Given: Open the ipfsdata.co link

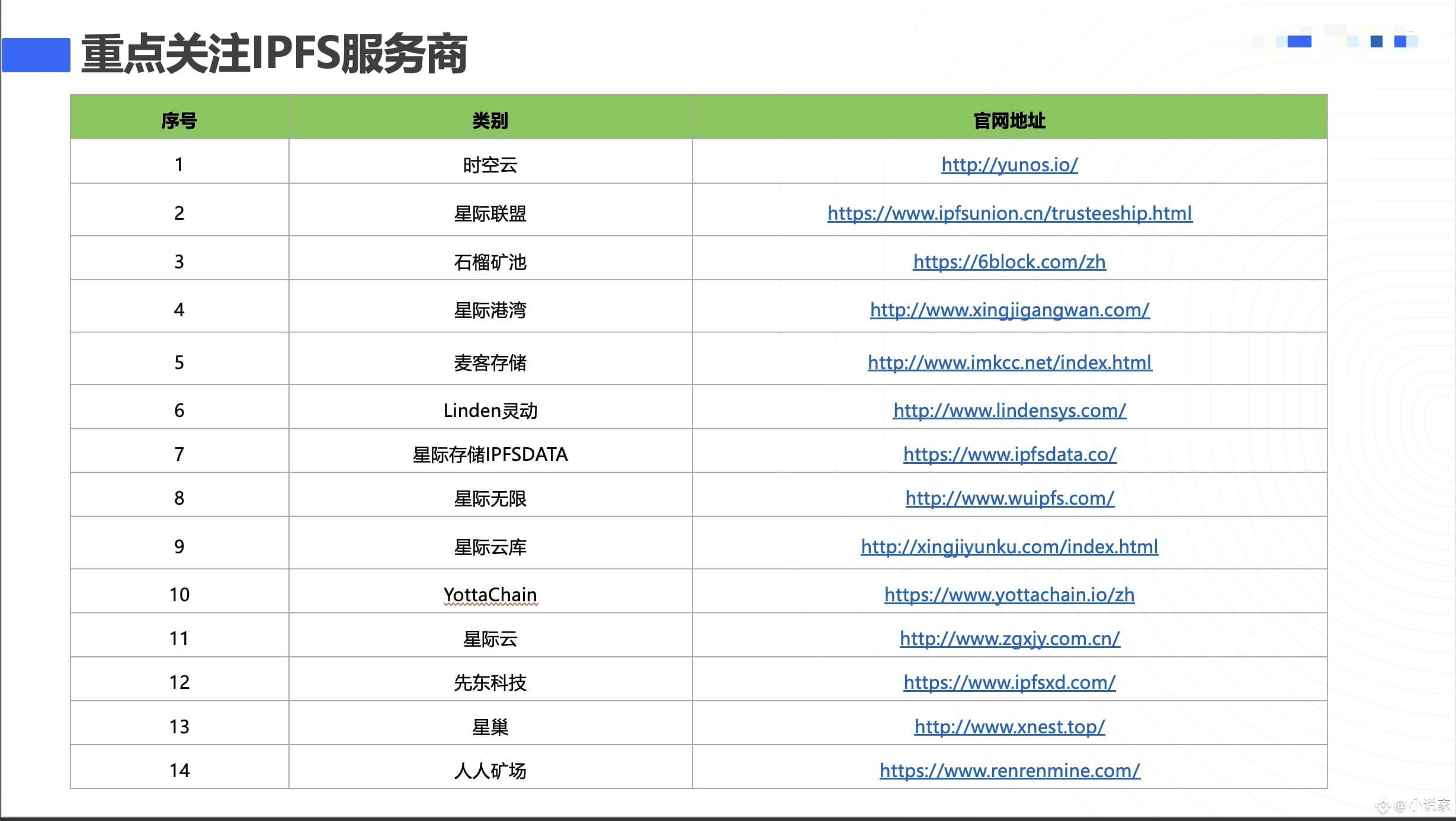Looking at the screenshot, I should pos(1009,454).
